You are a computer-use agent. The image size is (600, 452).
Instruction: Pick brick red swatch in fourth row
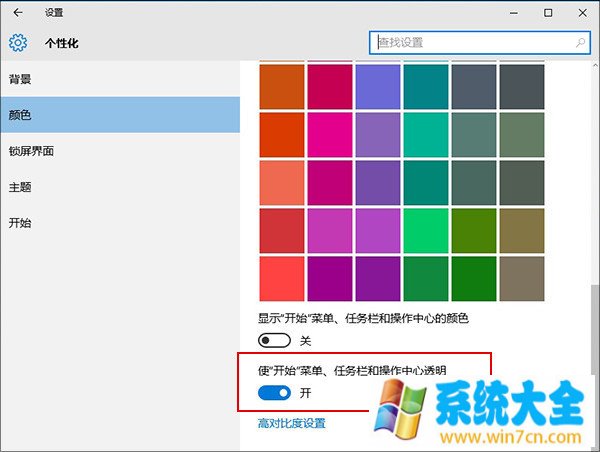point(282,231)
